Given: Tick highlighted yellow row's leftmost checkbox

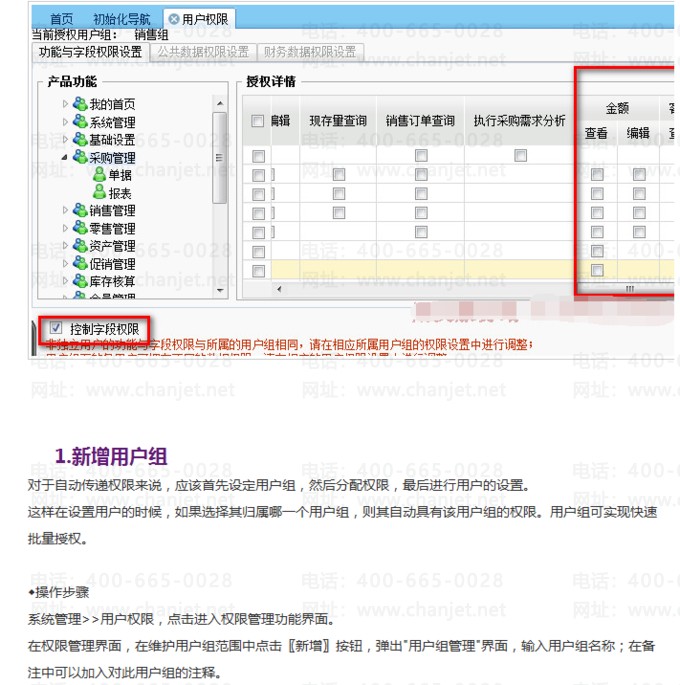Looking at the screenshot, I should point(259,271).
